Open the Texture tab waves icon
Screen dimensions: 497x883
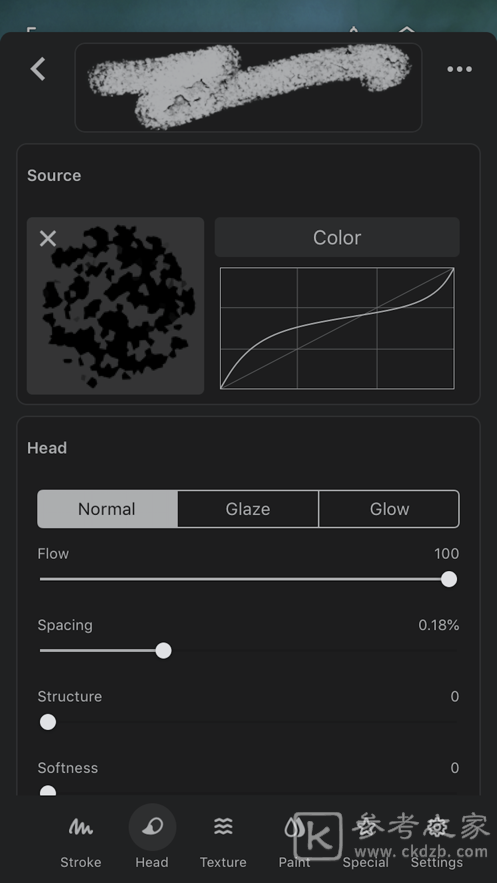pos(223,827)
